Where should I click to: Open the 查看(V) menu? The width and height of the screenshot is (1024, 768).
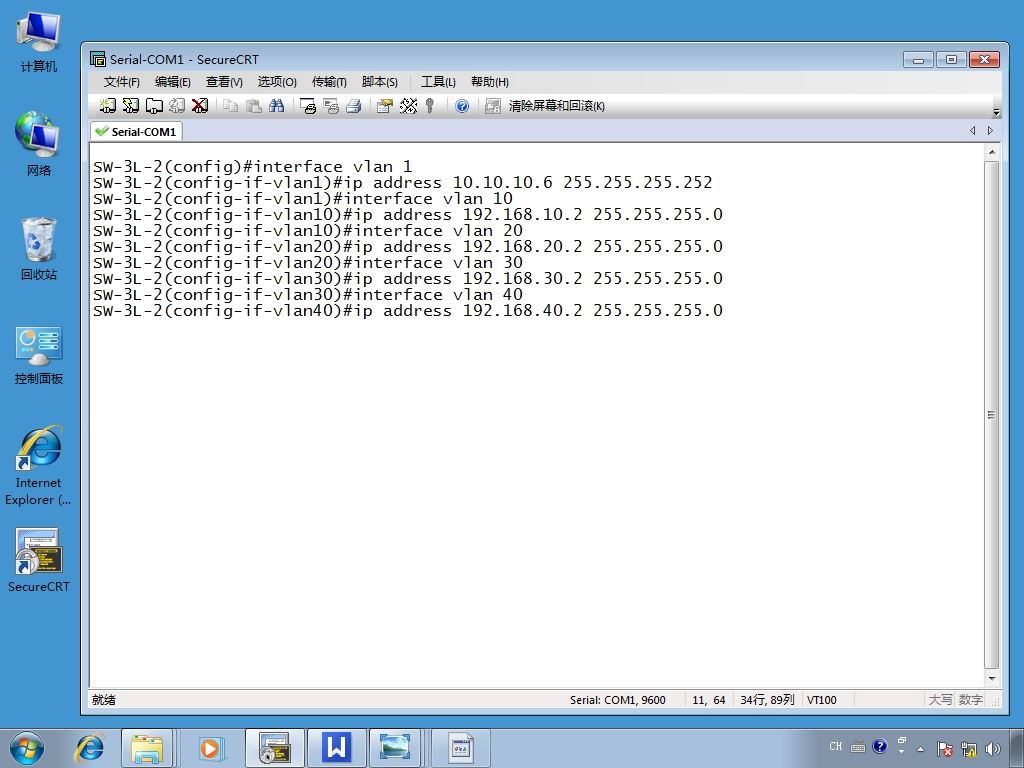(224, 82)
